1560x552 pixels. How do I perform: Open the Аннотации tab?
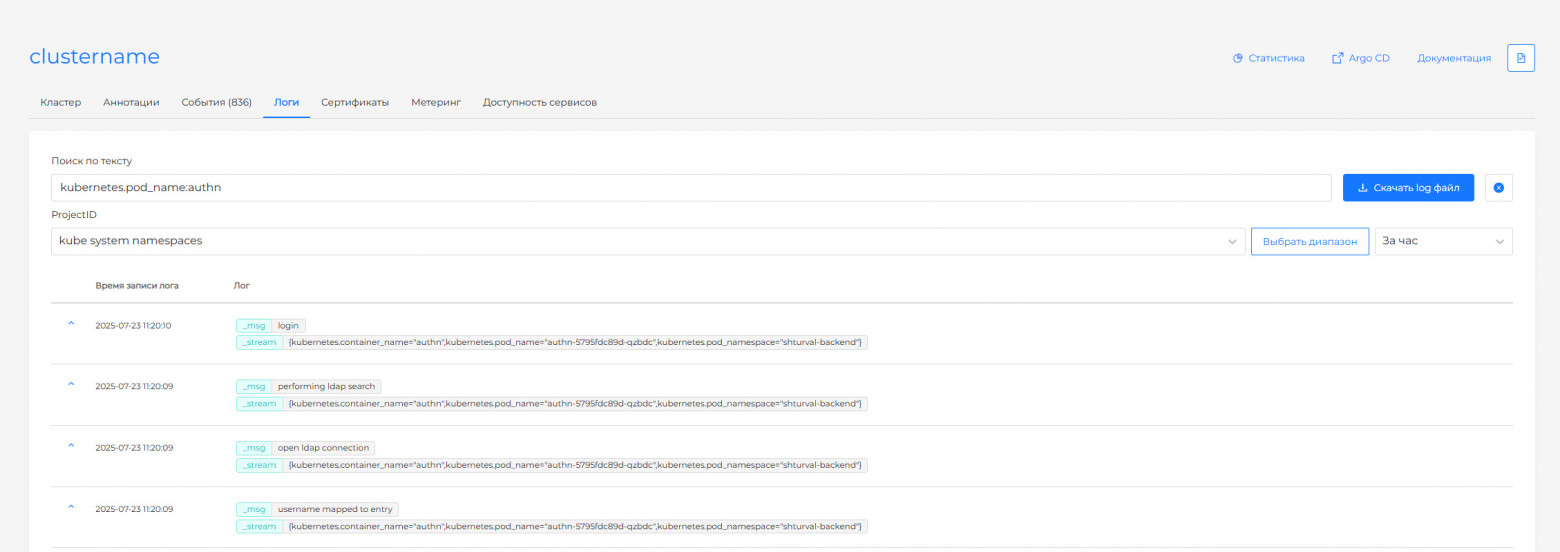point(131,102)
